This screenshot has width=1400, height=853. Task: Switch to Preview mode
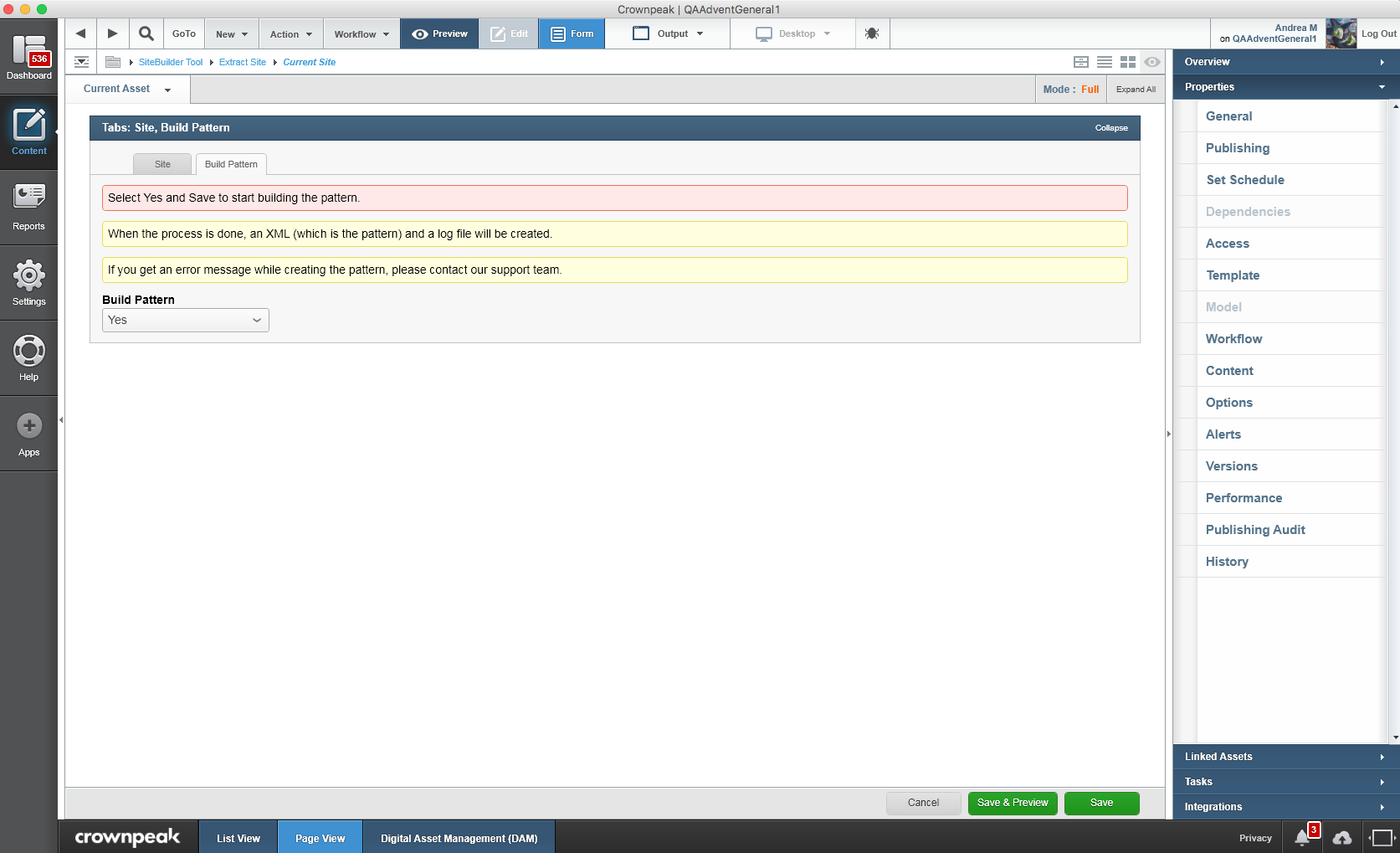439,33
